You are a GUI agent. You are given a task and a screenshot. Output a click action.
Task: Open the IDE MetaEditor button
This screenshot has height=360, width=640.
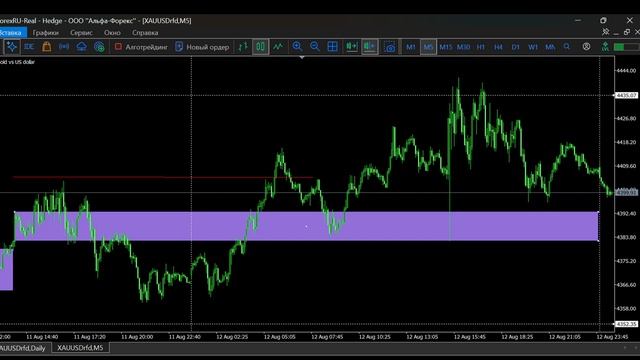tap(29, 47)
